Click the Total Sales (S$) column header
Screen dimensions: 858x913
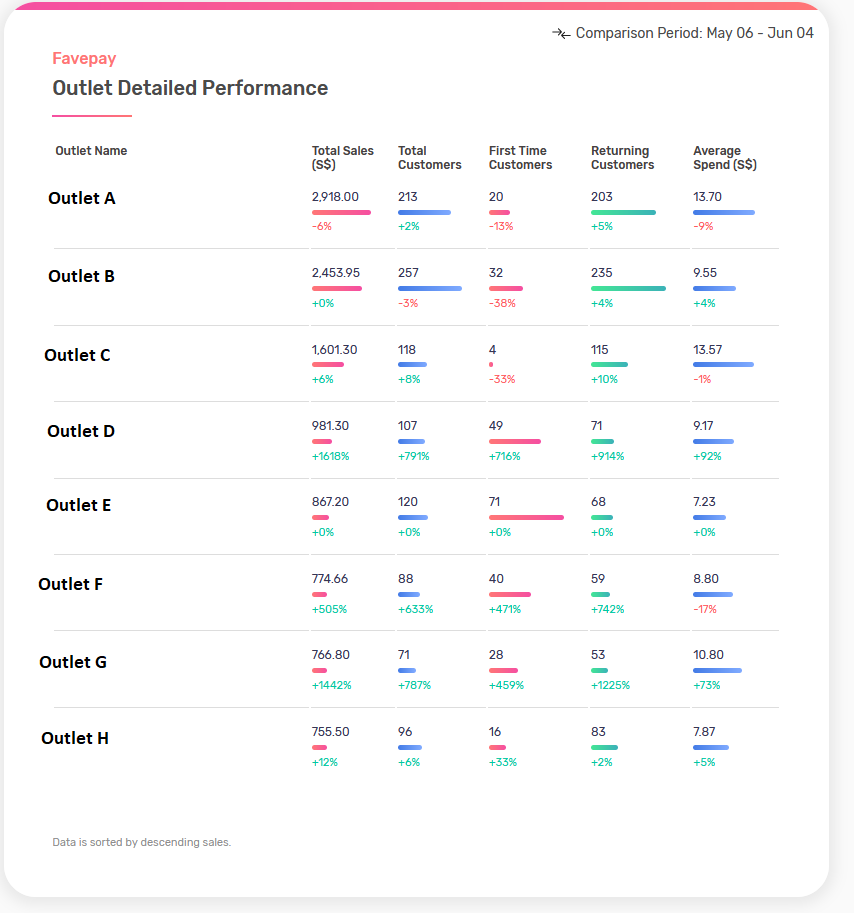click(344, 158)
